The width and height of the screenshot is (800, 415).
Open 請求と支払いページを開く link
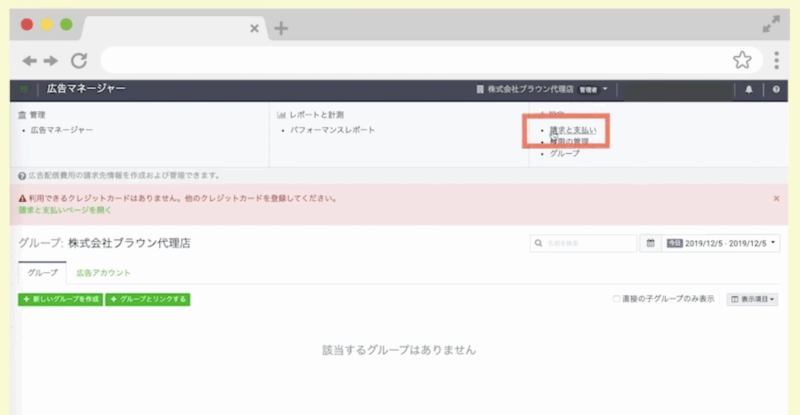pyautogui.click(x=65, y=210)
